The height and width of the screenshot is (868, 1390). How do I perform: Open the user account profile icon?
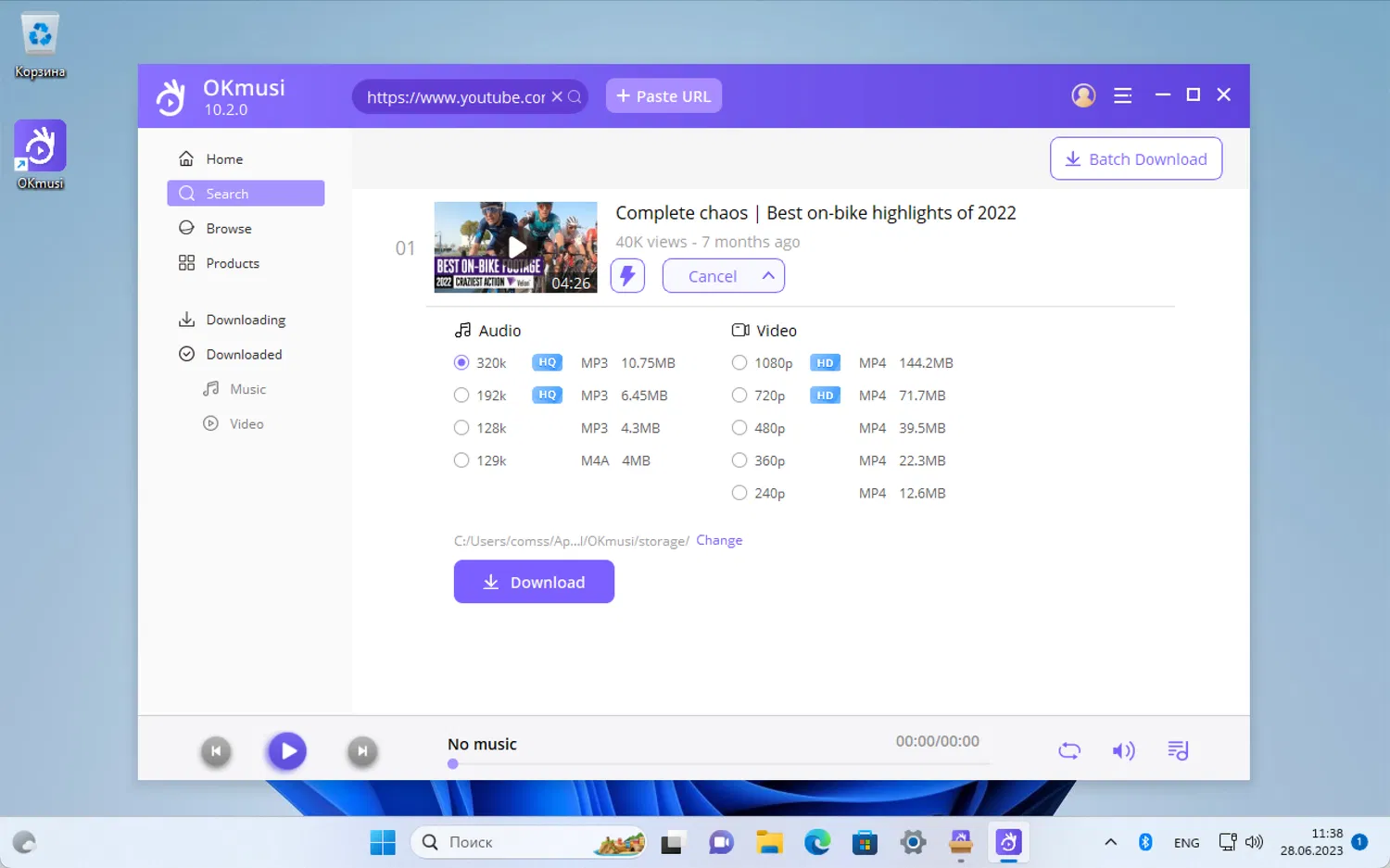point(1083,95)
